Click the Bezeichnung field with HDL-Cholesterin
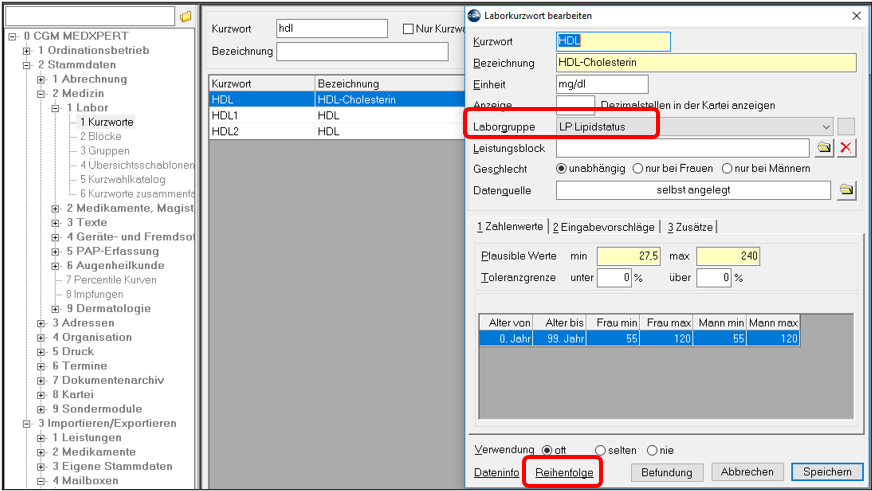Viewport: 872px width, 491px height. 706,62
